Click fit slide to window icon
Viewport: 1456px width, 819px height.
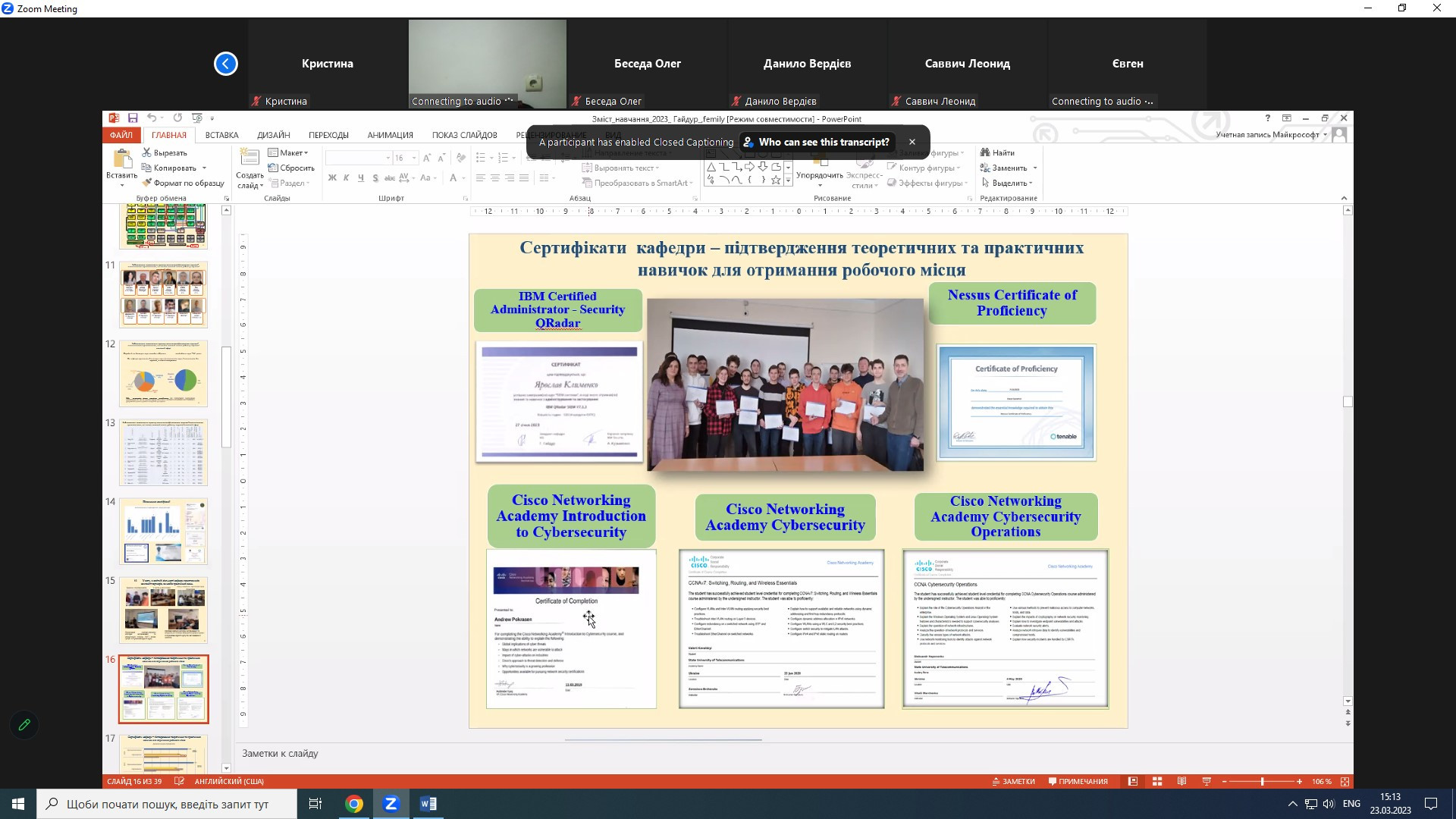pyautogui.click(x=1345, y=782)
